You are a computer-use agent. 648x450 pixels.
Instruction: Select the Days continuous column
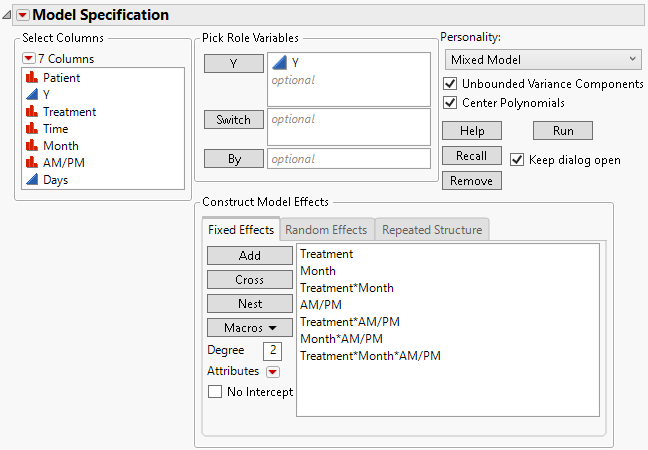[55, 180]
